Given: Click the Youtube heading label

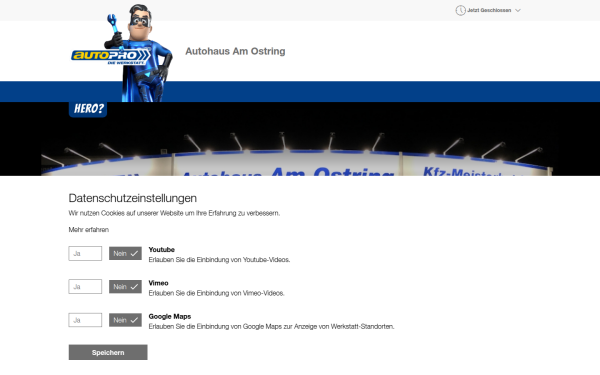Looking at the screenshot, I should point(161,249).
